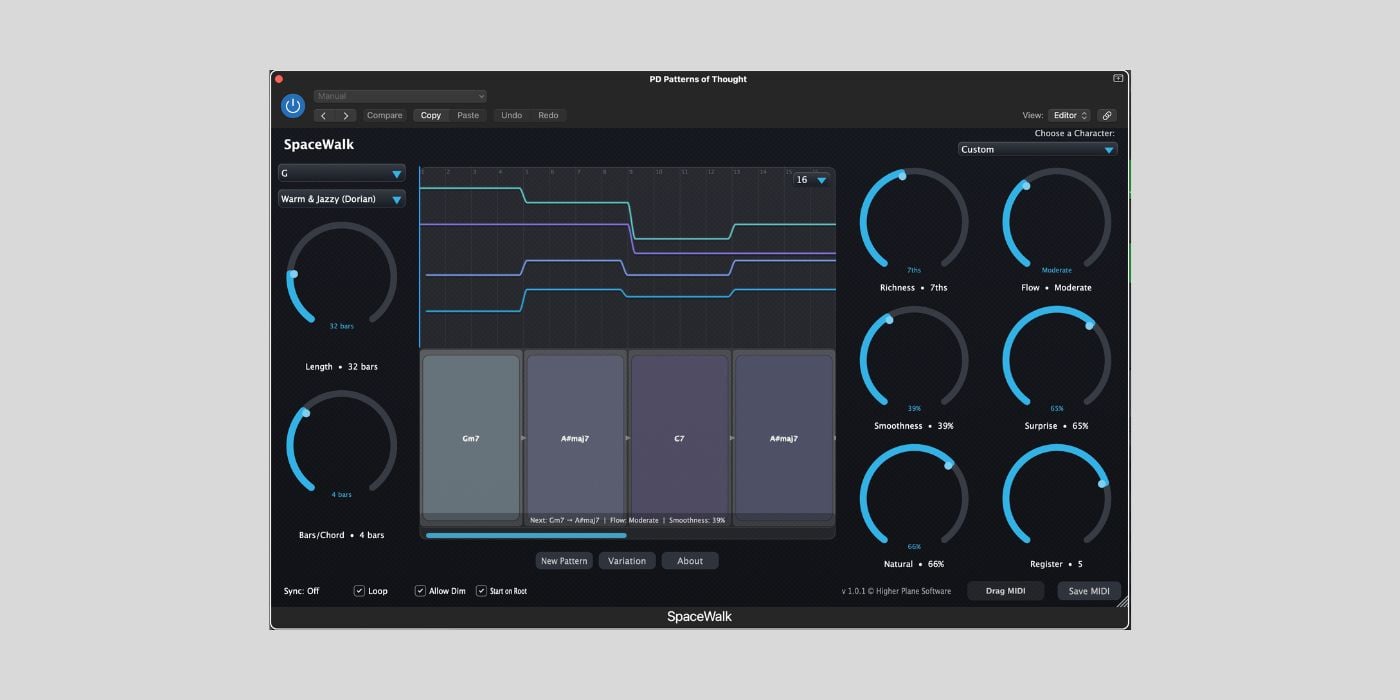The width and height of the screenshot is (1400, 700).
Task: Disable the Allow Dim checkbox
Action: 420,591
